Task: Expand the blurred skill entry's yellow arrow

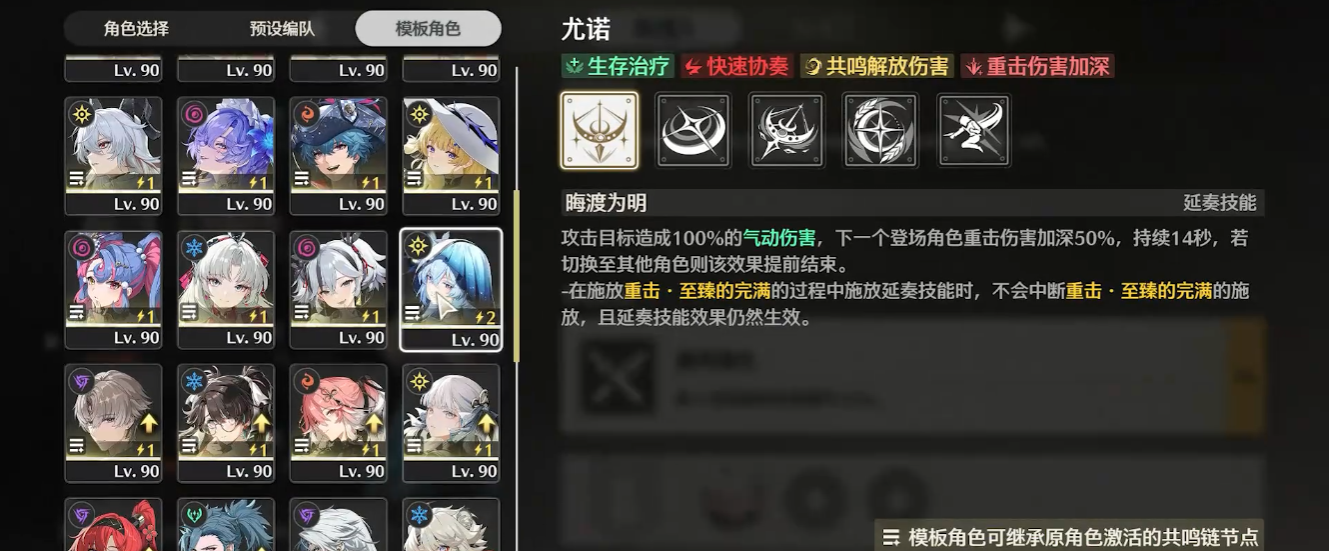Action: [1244, 376]
